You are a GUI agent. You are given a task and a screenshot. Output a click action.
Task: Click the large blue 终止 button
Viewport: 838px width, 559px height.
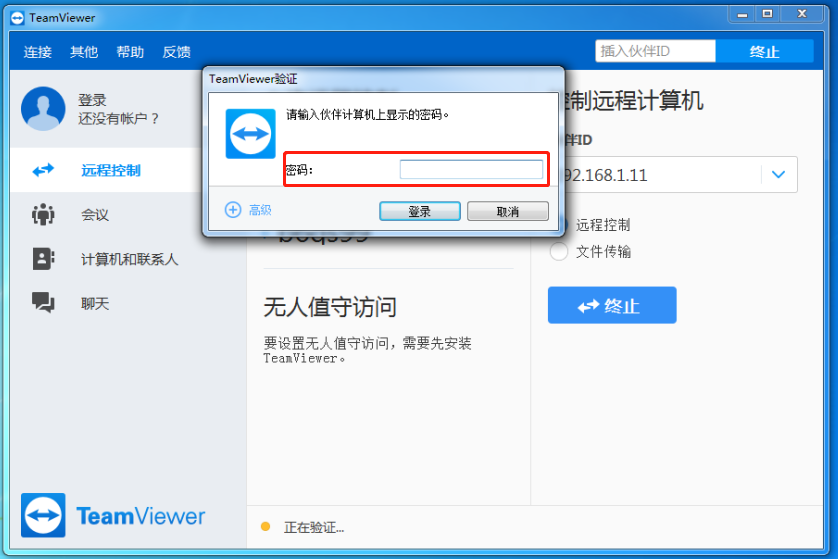click(x=612, y=306)
